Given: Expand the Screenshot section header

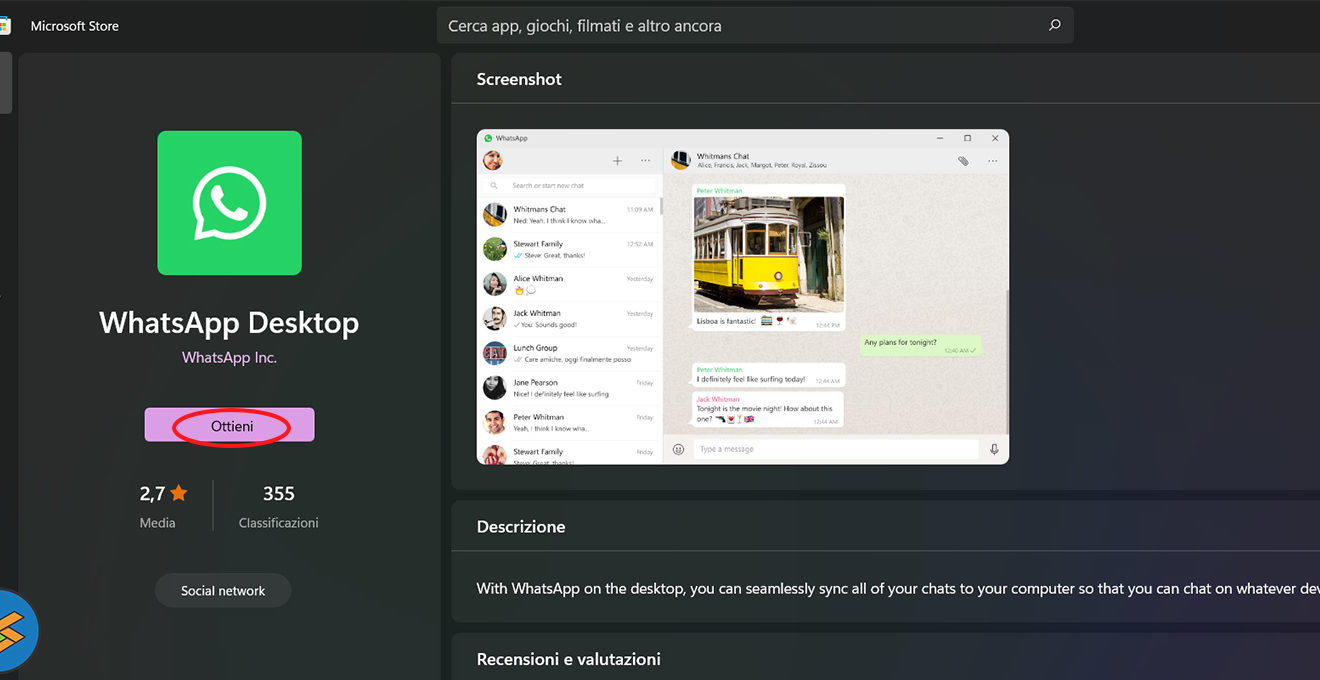Looking at the screenshot, I should (519, 79).
